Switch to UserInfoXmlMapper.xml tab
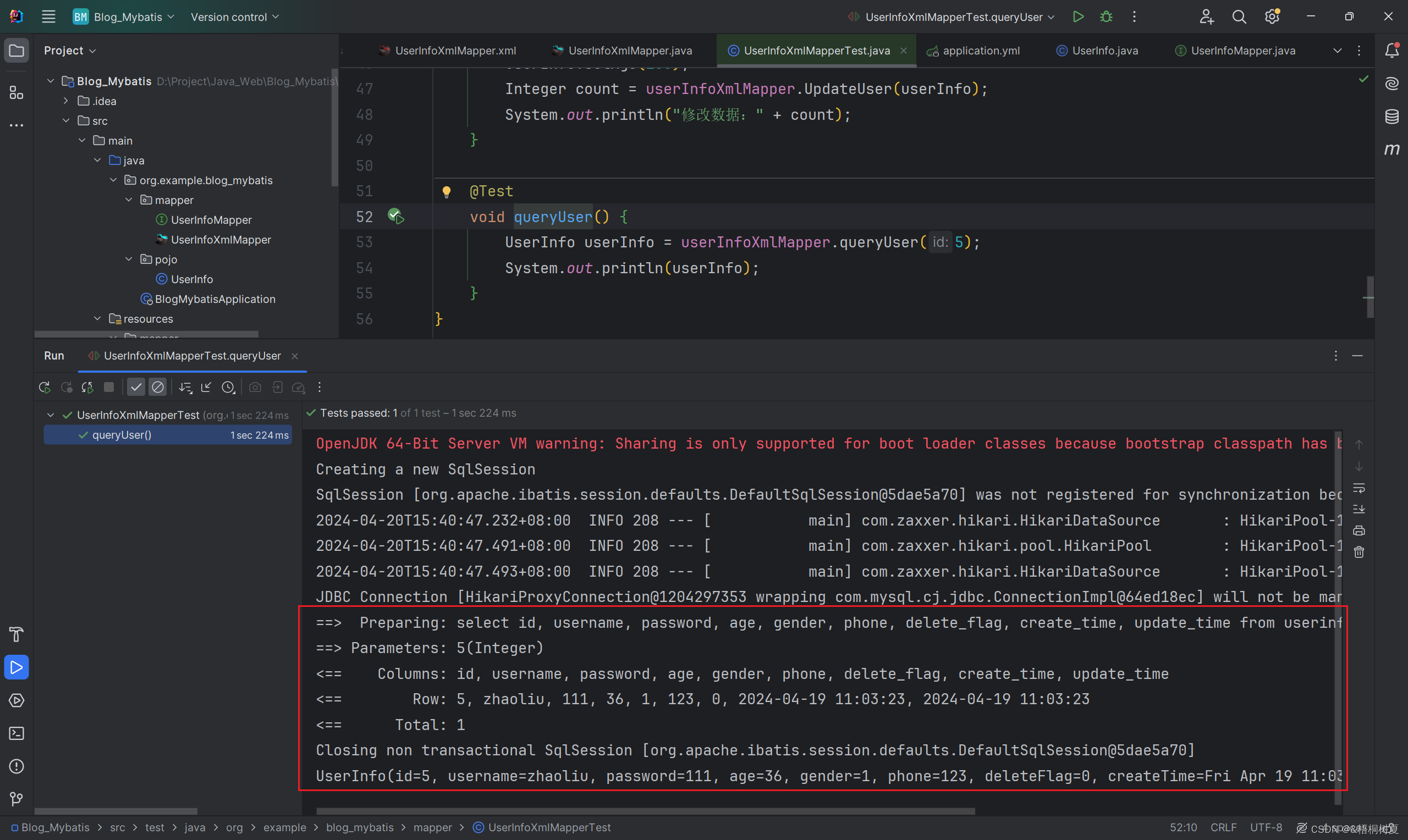1408x840 pixels. (447, 51)
